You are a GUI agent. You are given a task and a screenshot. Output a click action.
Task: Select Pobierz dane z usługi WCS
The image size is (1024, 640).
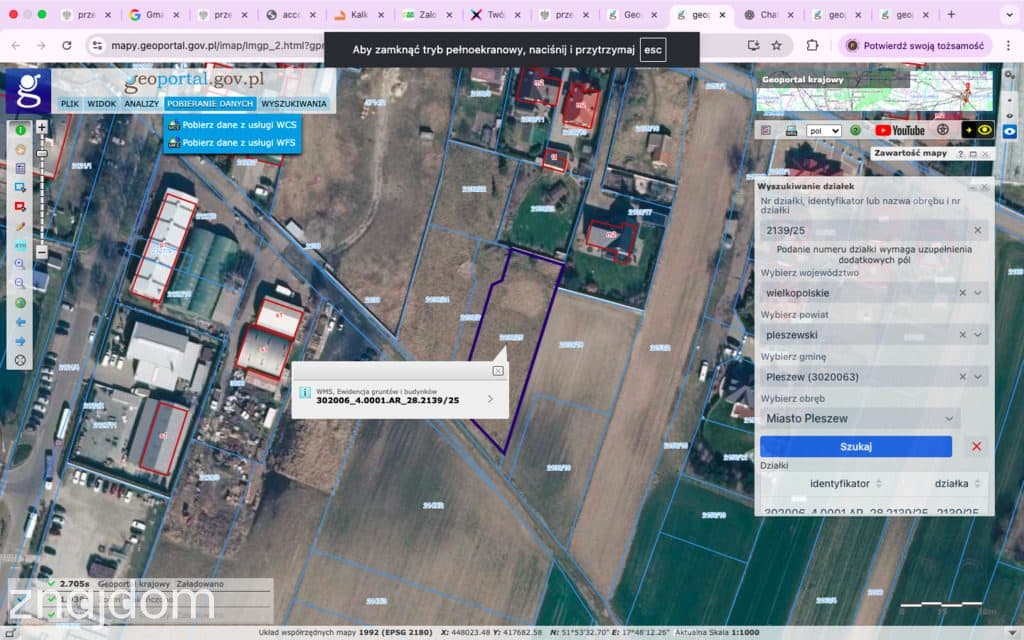tap(233, 125)
